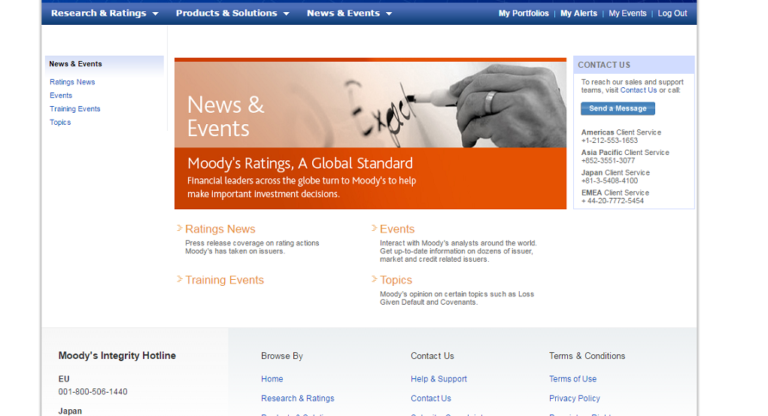Open the Events heading link in main content
The width and height of the screenshot is (768, 416).
(x=397, y=229)
